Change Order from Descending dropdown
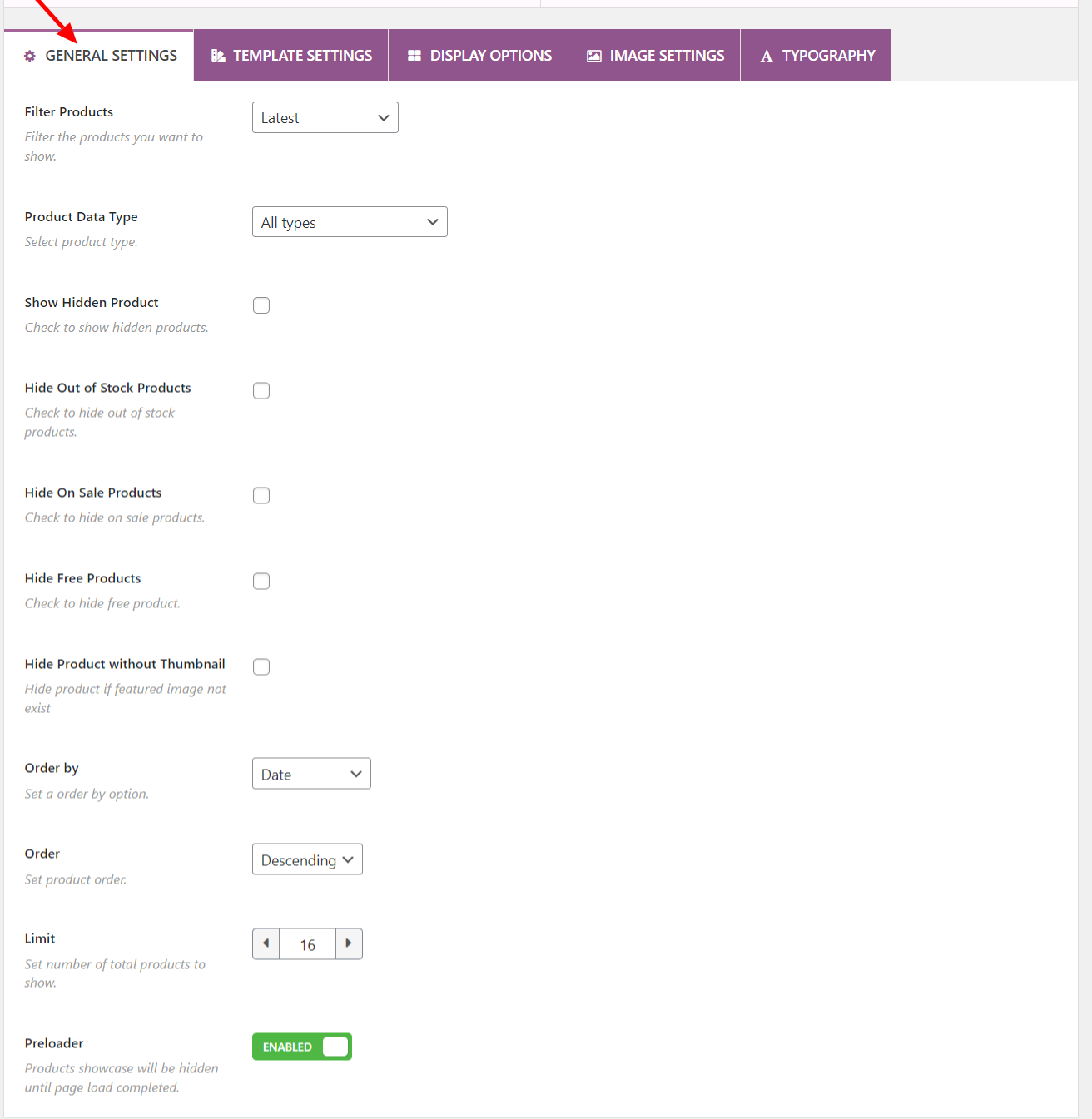The height and width of the screenshot is (1119, 1092). pyautogui.click(x=306, y=859)
